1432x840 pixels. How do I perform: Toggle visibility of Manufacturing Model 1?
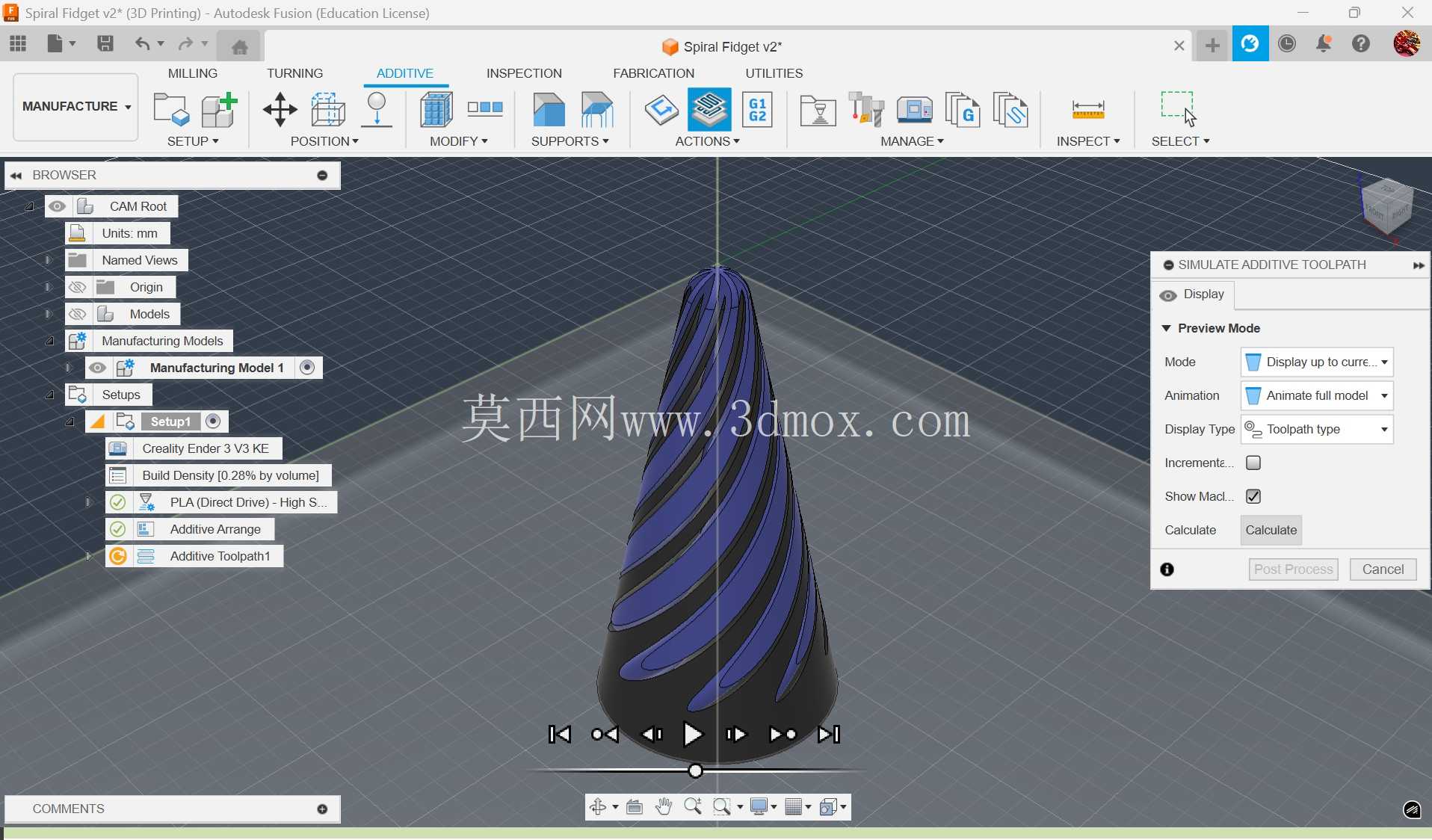[x=97, y=368]
